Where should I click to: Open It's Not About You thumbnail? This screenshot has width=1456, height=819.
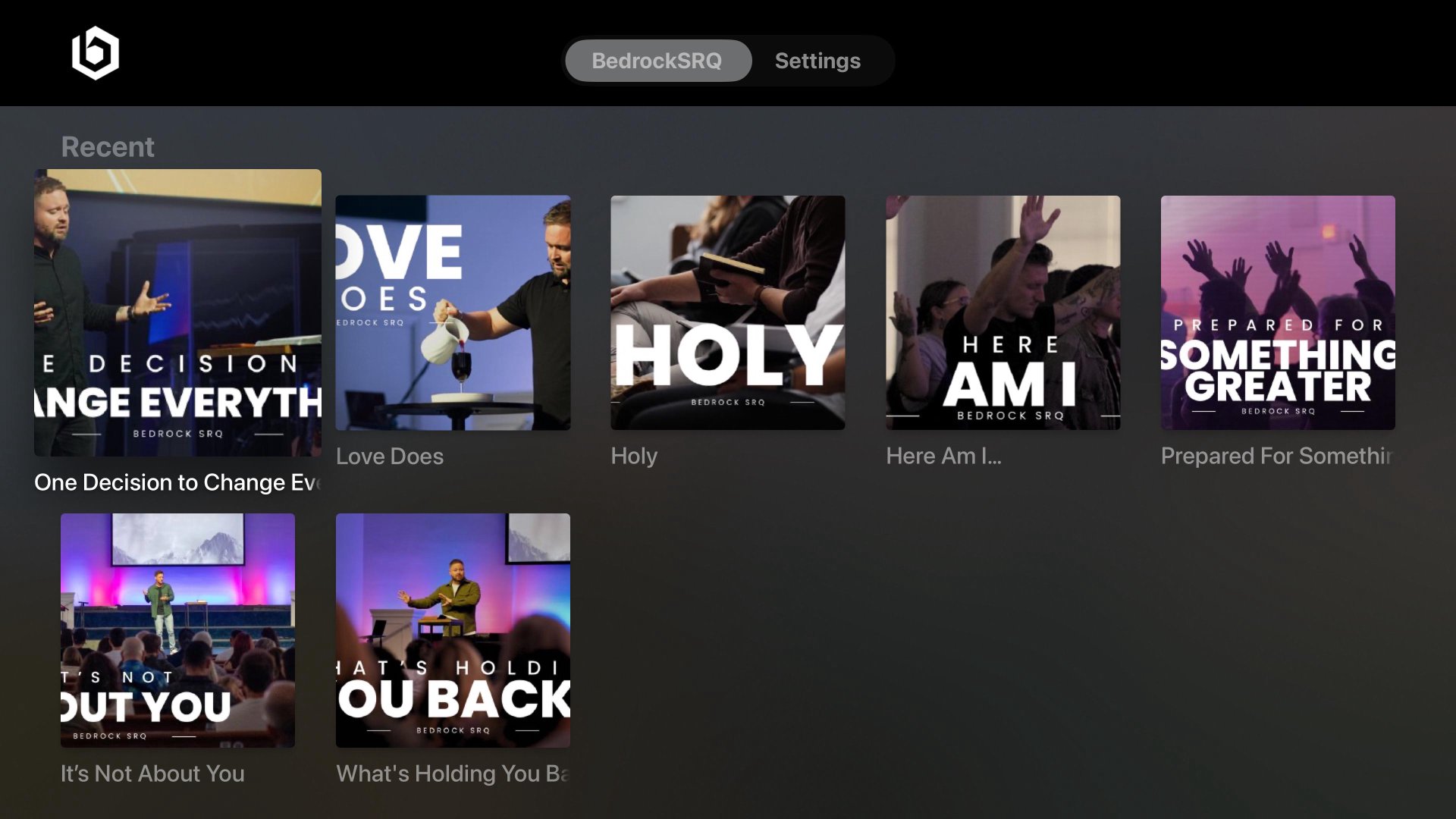point(177,630)
